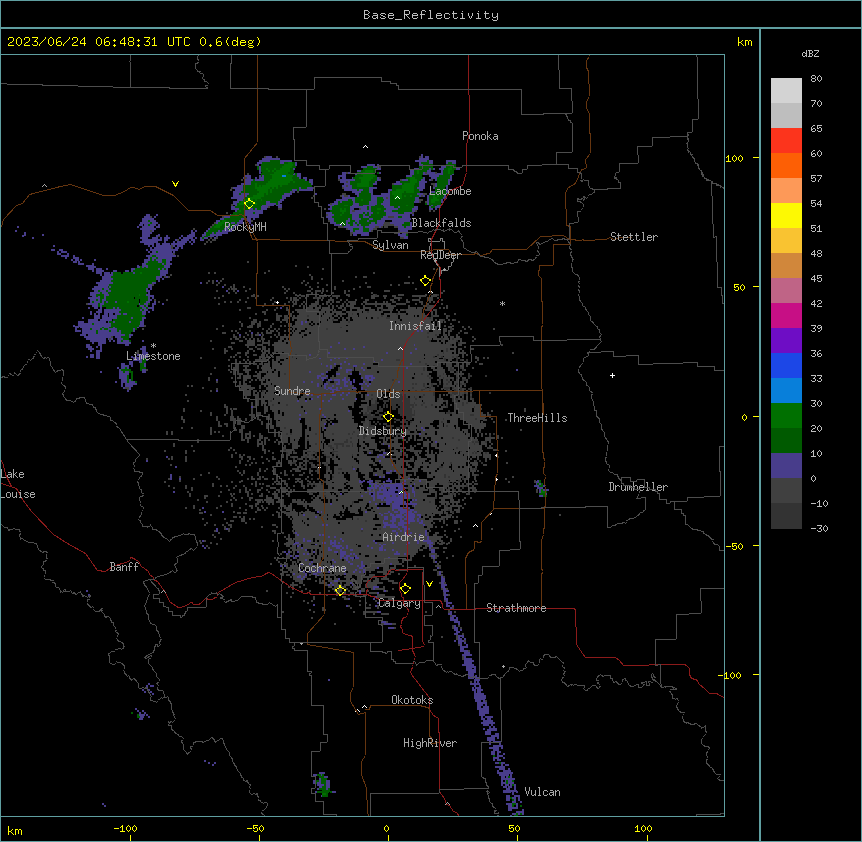Click the Sylvan label
Image resolution: width=862 pixels, height=842 pixels.
(x=390, y=245)
